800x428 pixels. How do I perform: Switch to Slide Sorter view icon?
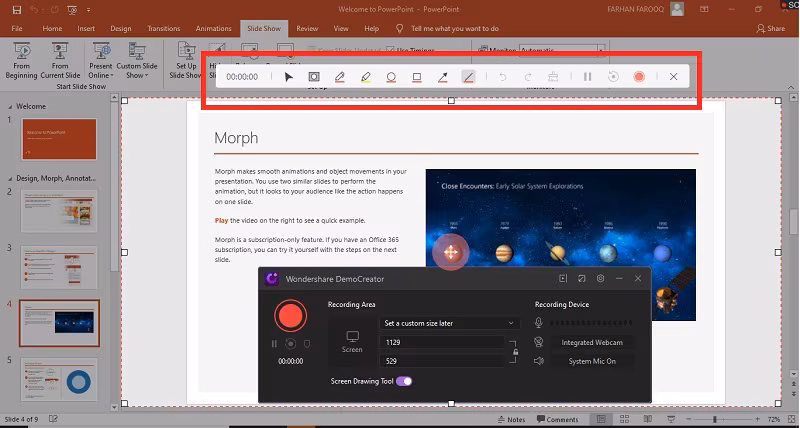(624, 419)
